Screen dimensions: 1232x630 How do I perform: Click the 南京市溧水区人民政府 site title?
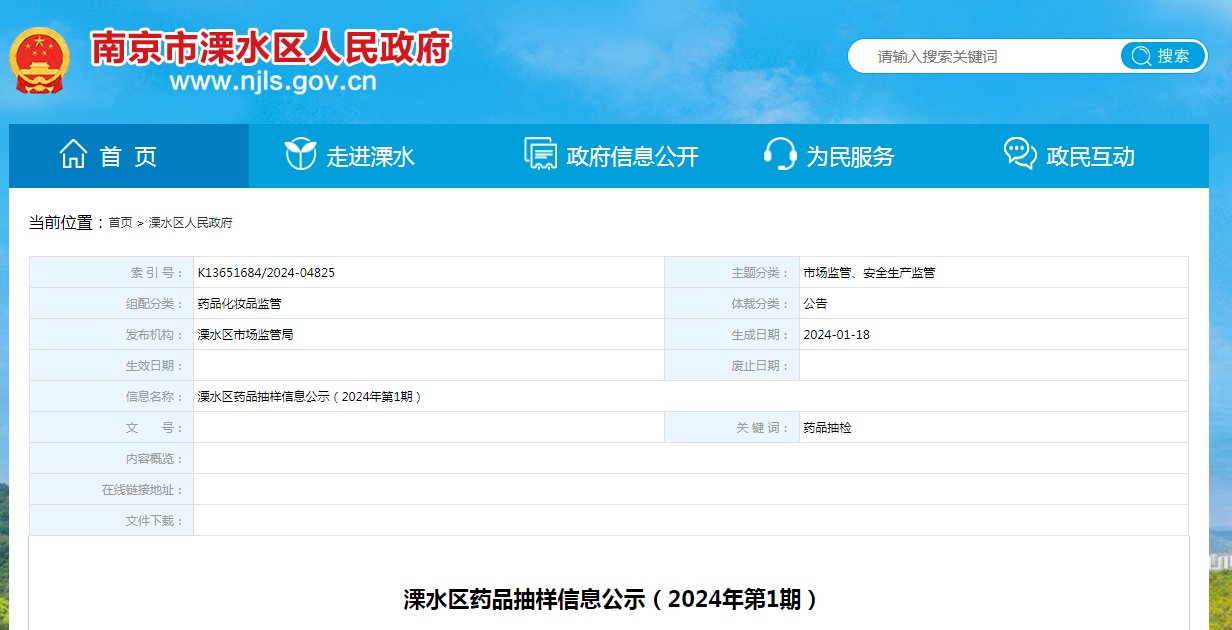(x=271, y=47)
